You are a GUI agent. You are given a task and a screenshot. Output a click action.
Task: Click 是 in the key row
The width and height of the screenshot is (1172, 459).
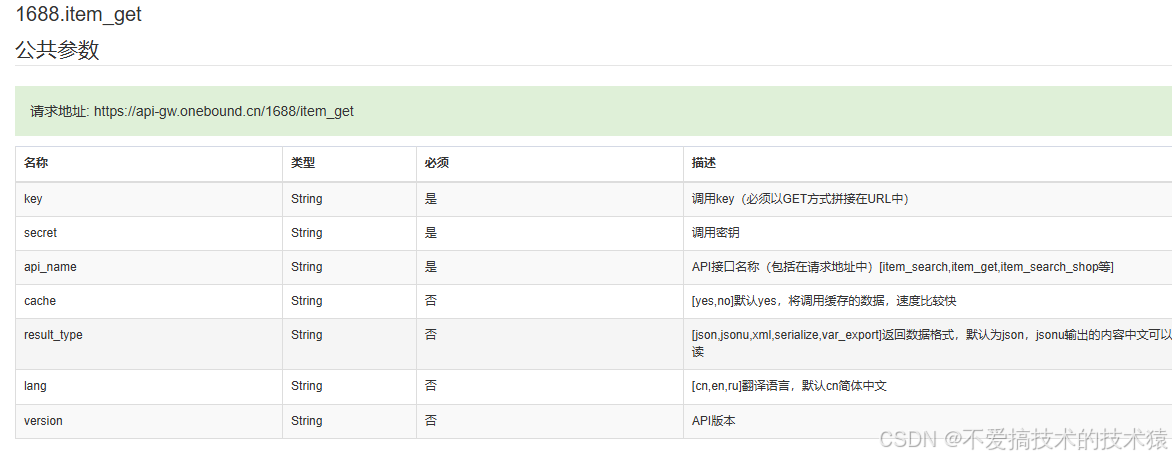pos(431,199)
